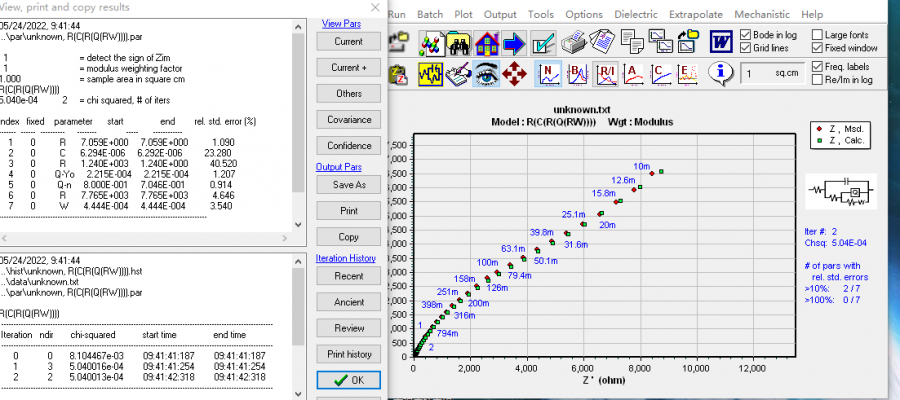Open the Plot menu

[x=461, y=15]
